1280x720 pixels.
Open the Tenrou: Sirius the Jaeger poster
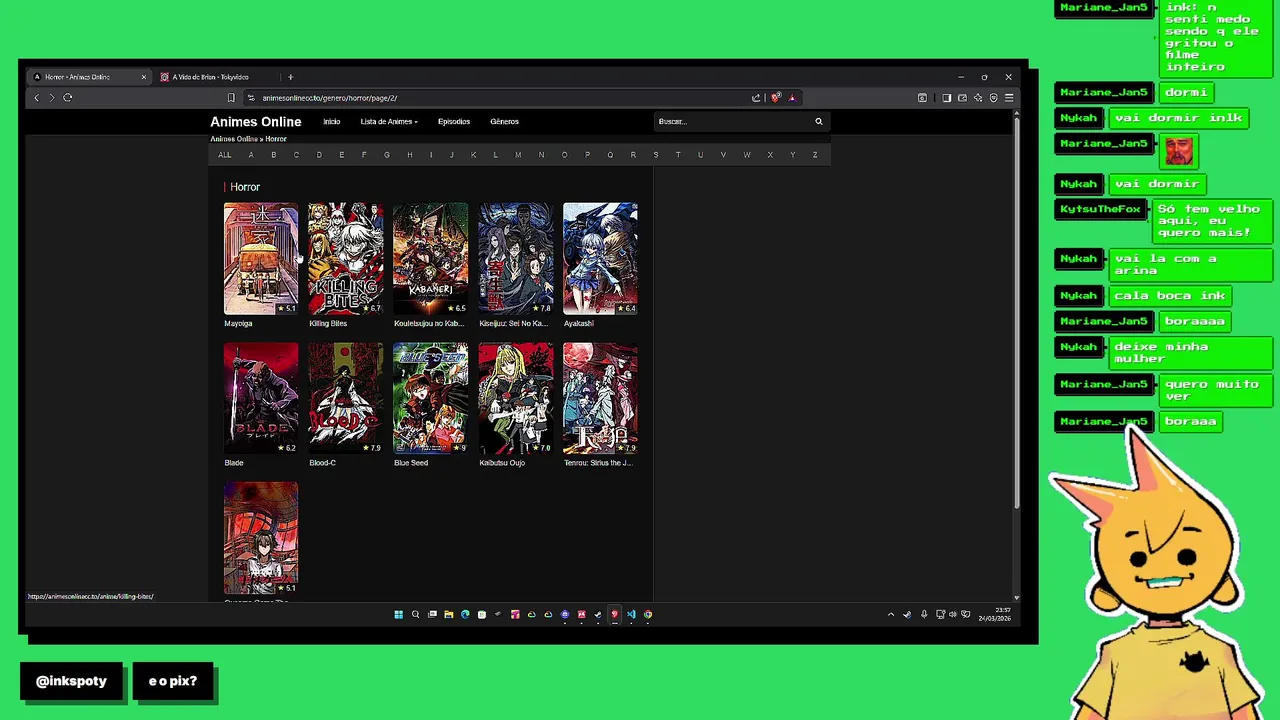point(600,398)
